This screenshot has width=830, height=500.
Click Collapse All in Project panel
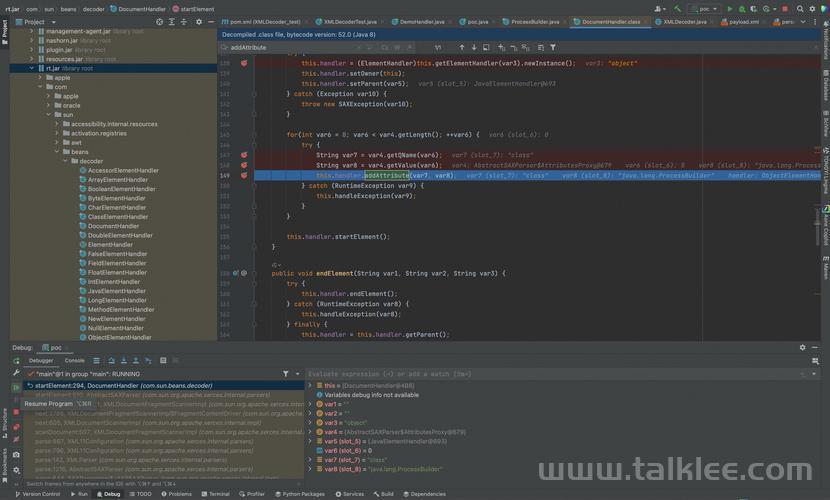point(184,22)
